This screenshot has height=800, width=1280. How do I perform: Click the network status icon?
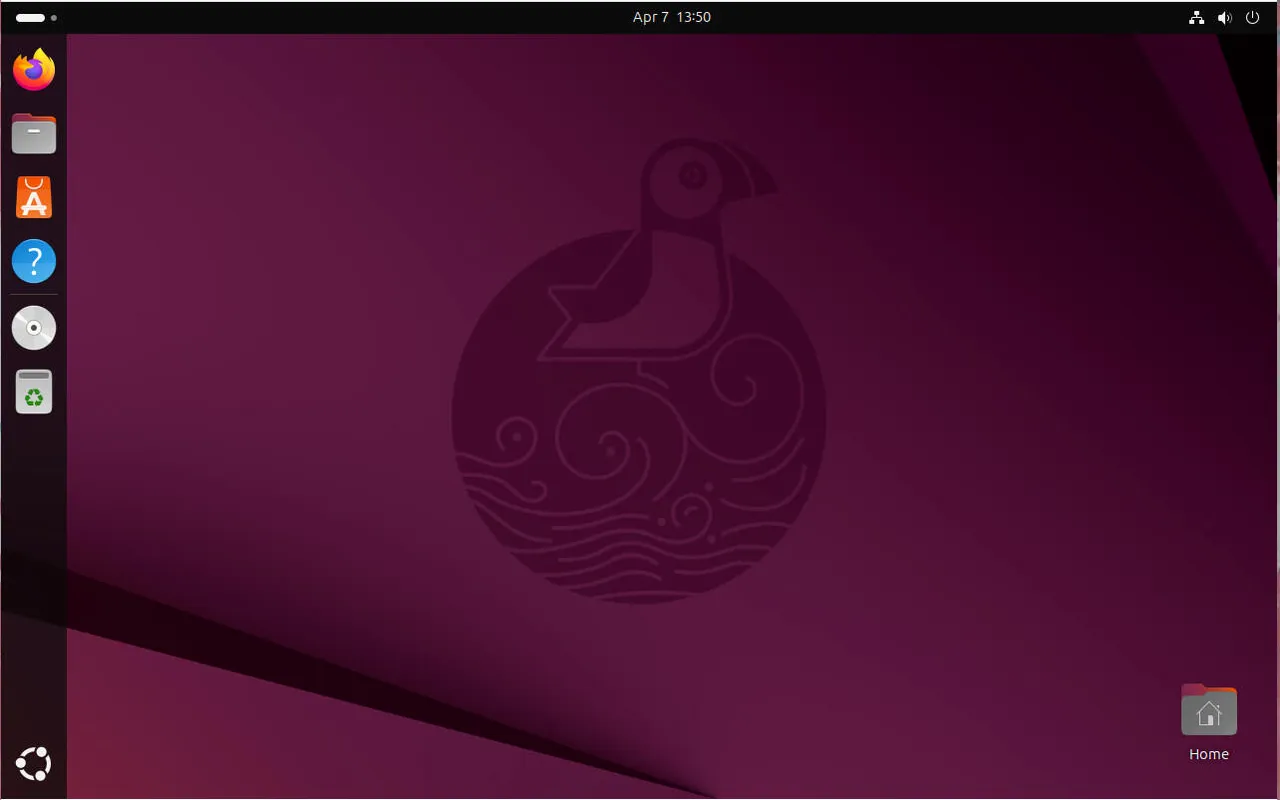(1196, 17)
